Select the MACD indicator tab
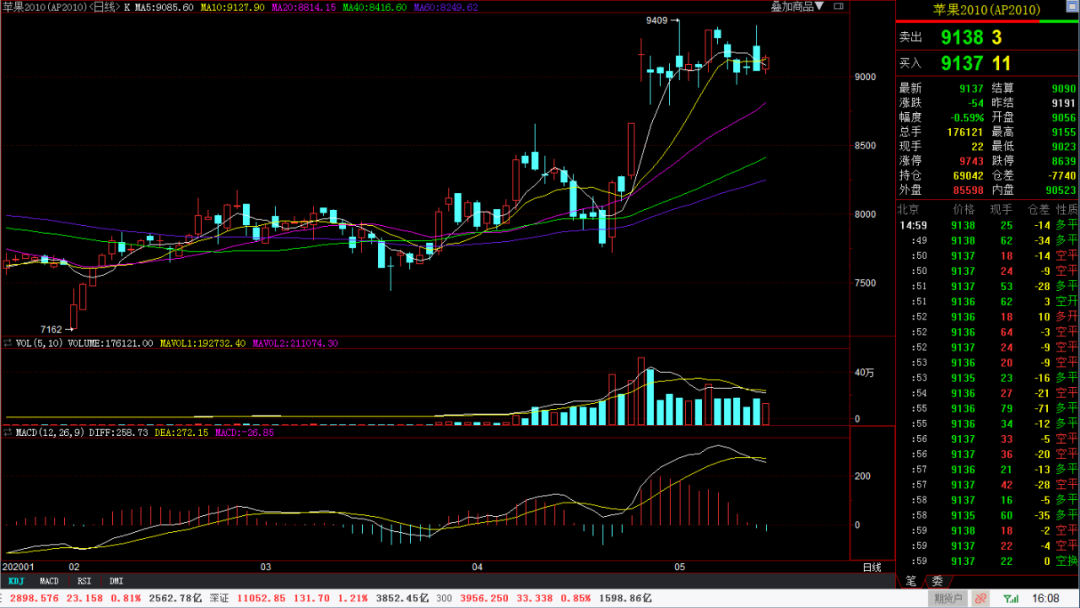 click(x=49, y=581)
